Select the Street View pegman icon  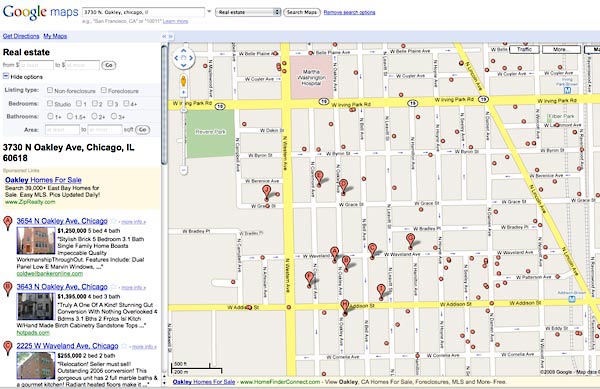(x=183, y=81)
